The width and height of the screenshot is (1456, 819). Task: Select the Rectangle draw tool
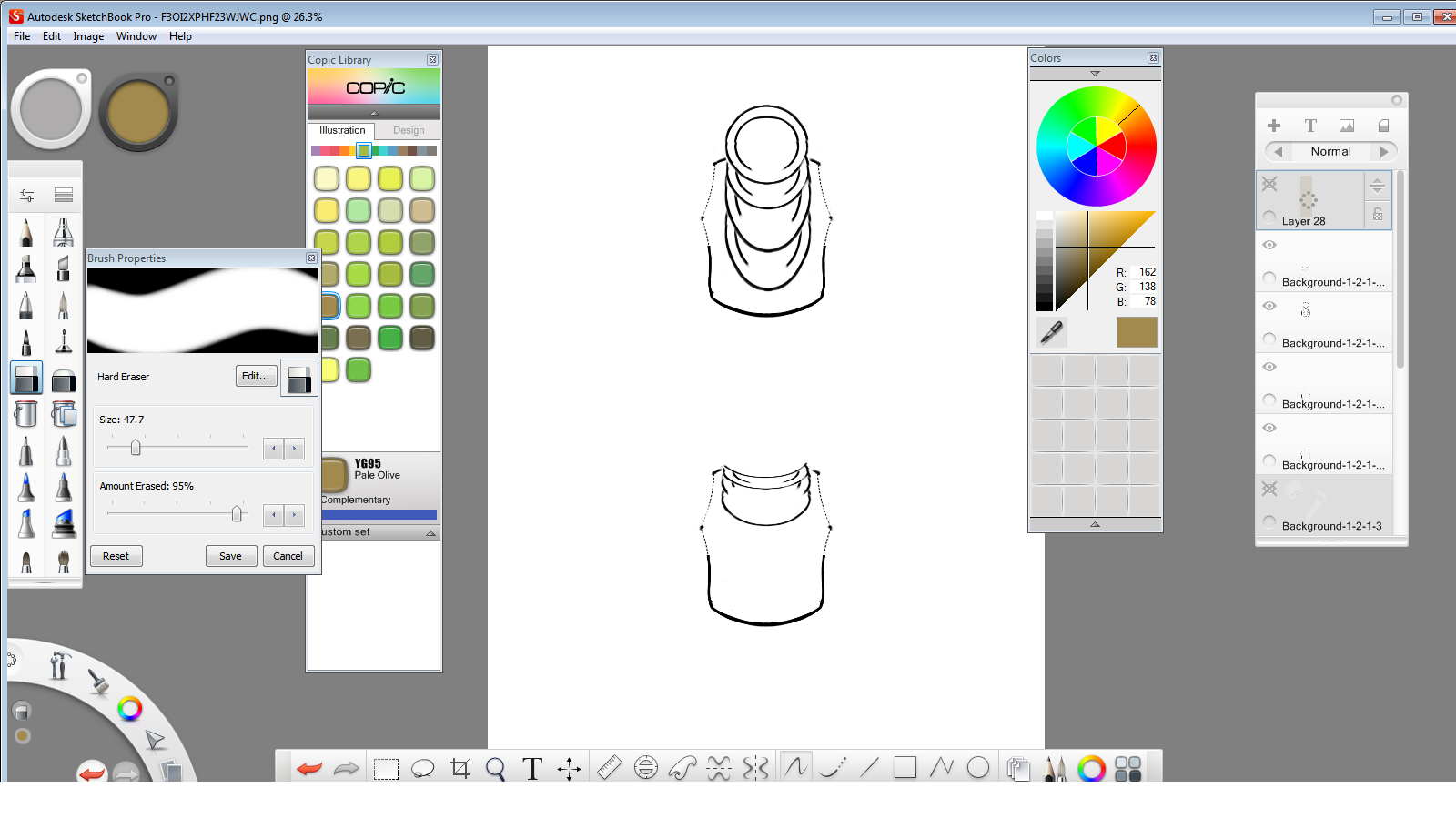(905, 768)
